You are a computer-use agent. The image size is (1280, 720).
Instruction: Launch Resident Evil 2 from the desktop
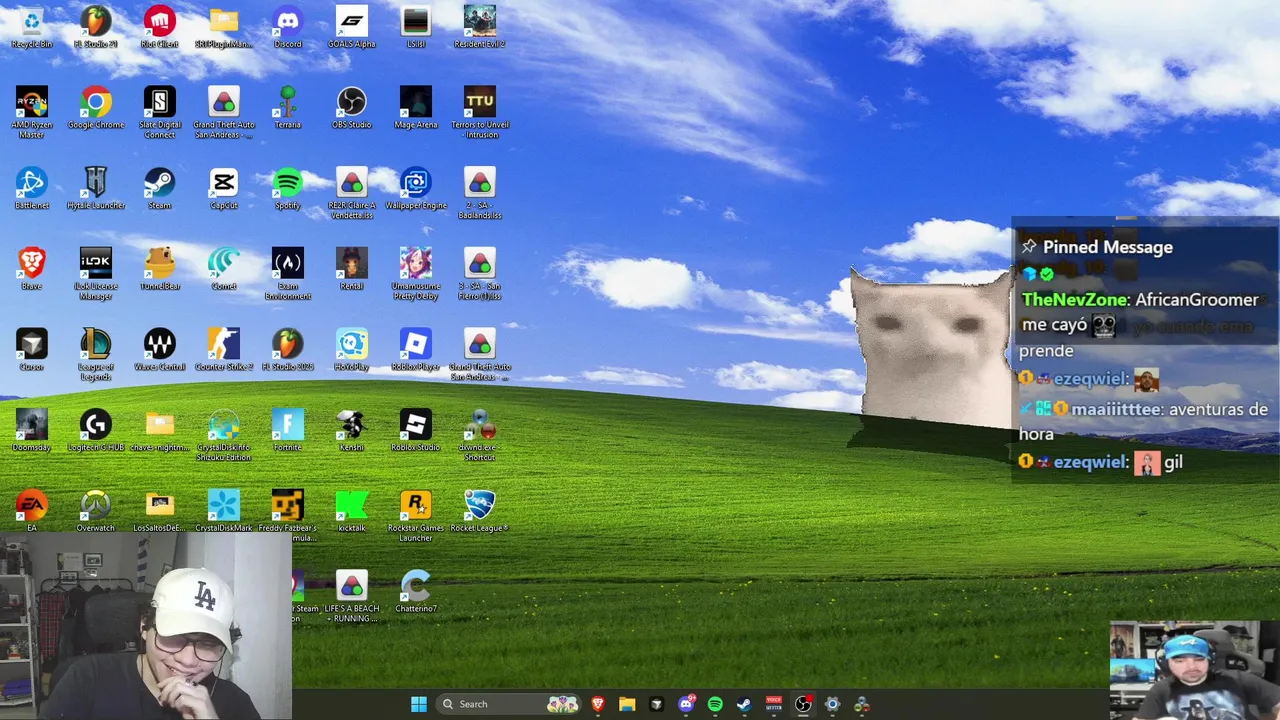click(x=480, y=26)
